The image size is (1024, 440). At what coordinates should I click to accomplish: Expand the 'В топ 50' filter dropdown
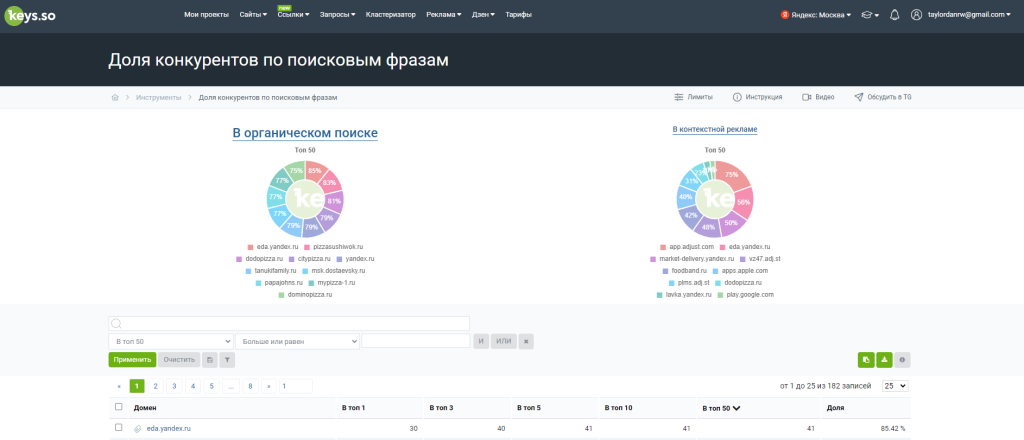click(171, 341)
